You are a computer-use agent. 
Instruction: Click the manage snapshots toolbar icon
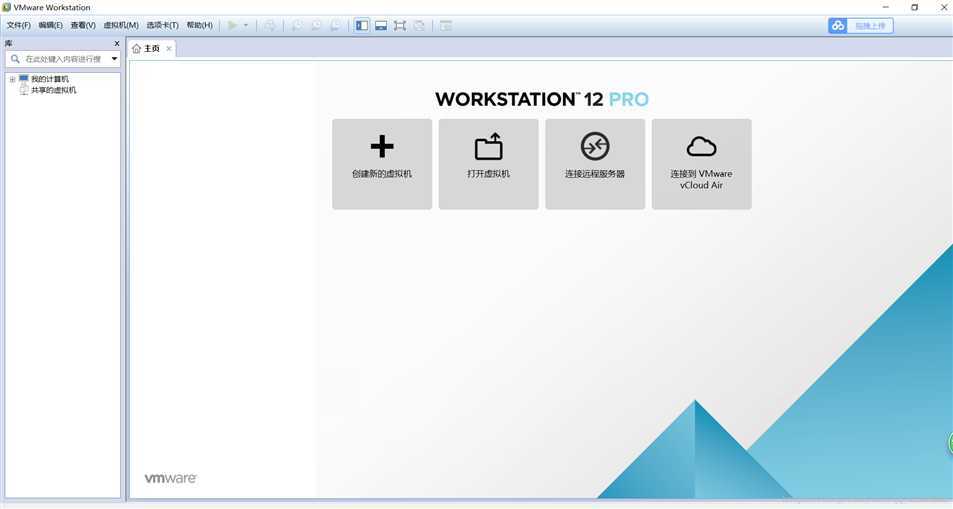click(335, 26)
